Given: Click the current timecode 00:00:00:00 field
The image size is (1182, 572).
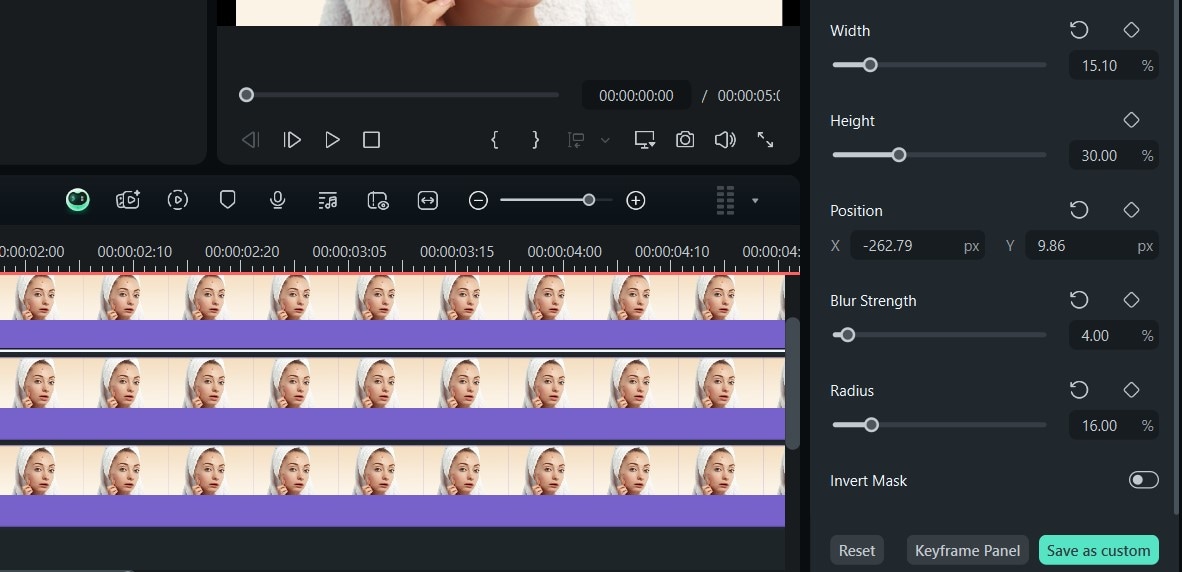Looking at the screenshot, I should [636, 96].
